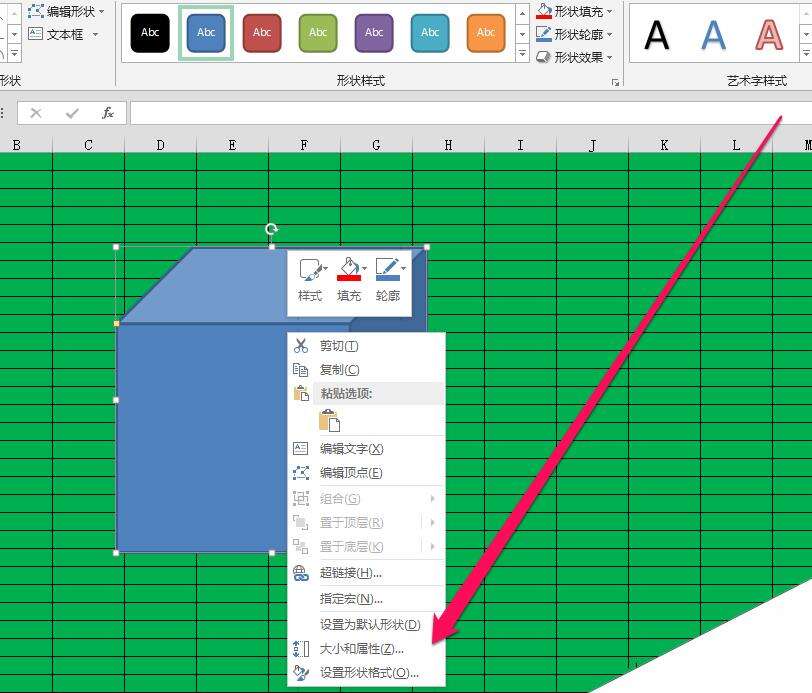Click the scissors cut icon
The height and width of the screenshot is (693, 812).
[x=301, y=345]
